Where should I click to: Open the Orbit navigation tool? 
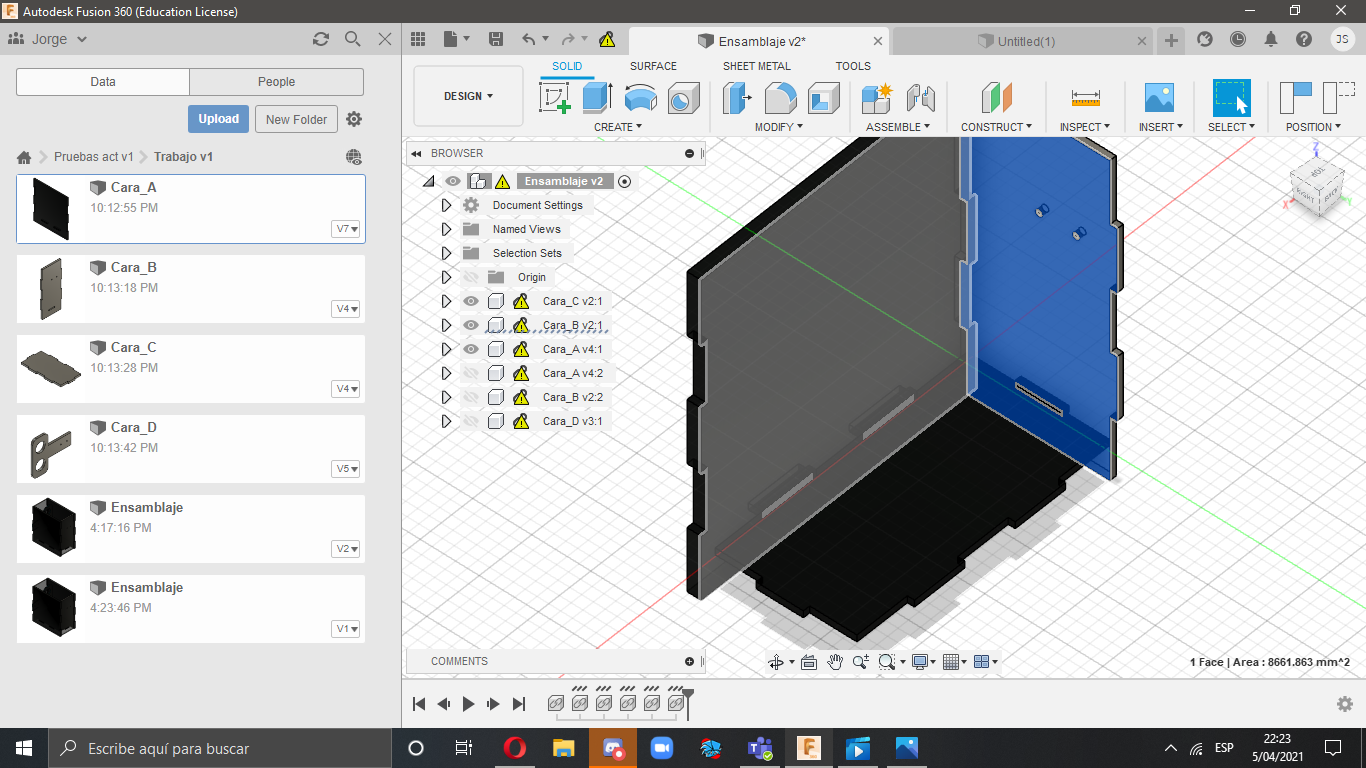pos(775,662)
